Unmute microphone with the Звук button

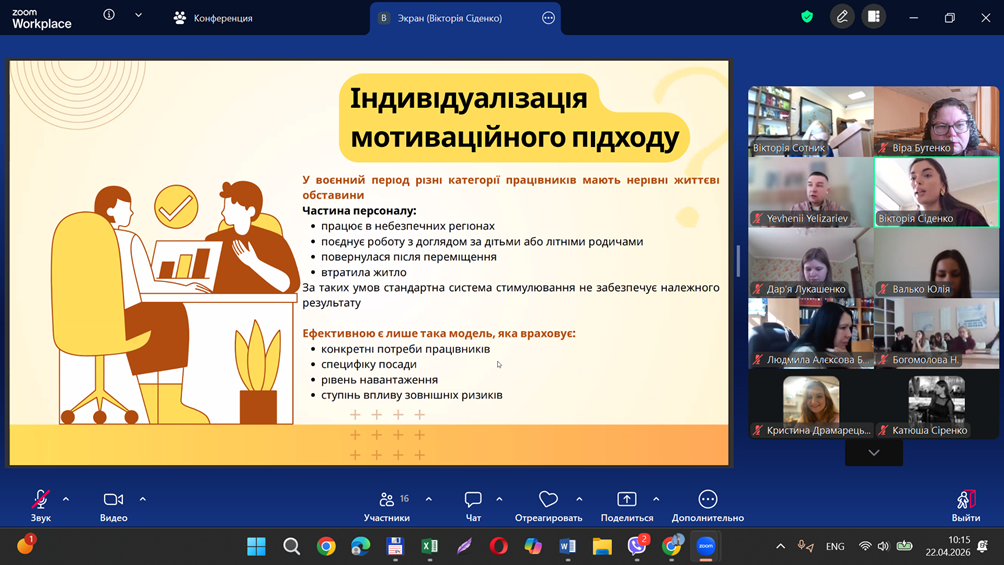click(40, 505)
